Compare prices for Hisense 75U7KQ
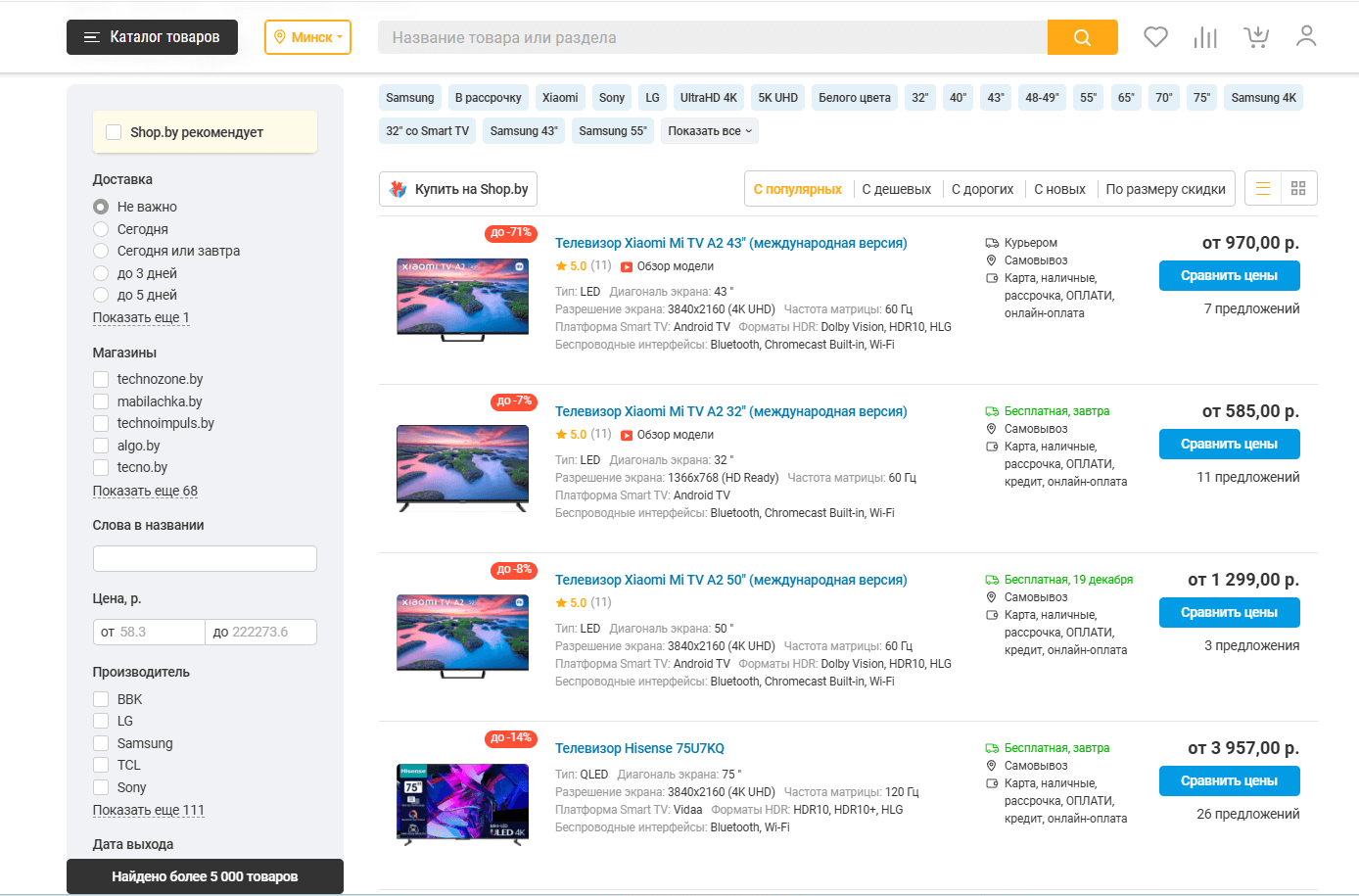Screen dimensions: 1359x896 click(x=1230, y=780)
